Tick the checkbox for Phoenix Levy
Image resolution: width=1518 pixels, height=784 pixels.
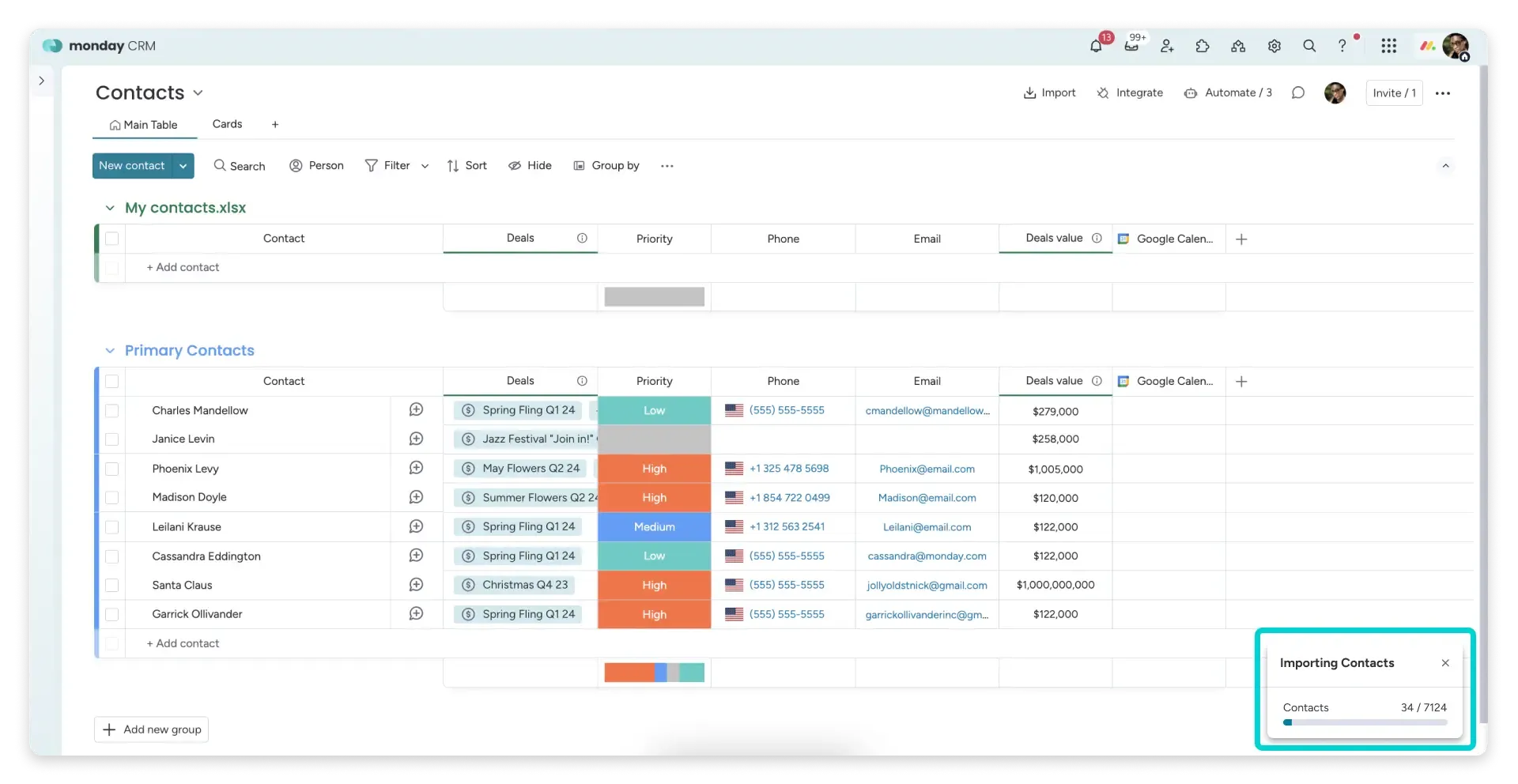click(x=112, y=469)
